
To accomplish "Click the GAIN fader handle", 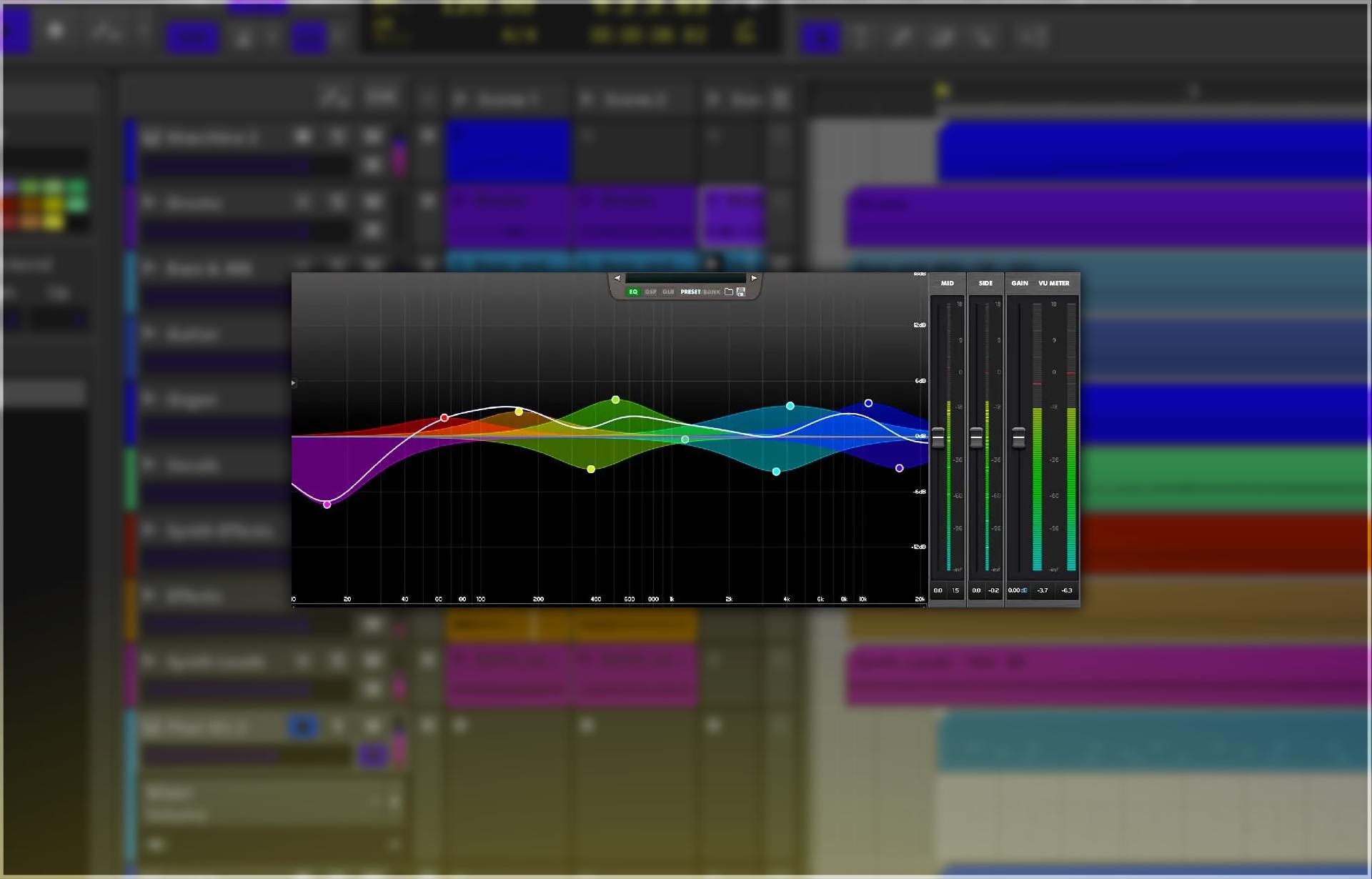I will pyautogui.click(x=1019, y=437).
